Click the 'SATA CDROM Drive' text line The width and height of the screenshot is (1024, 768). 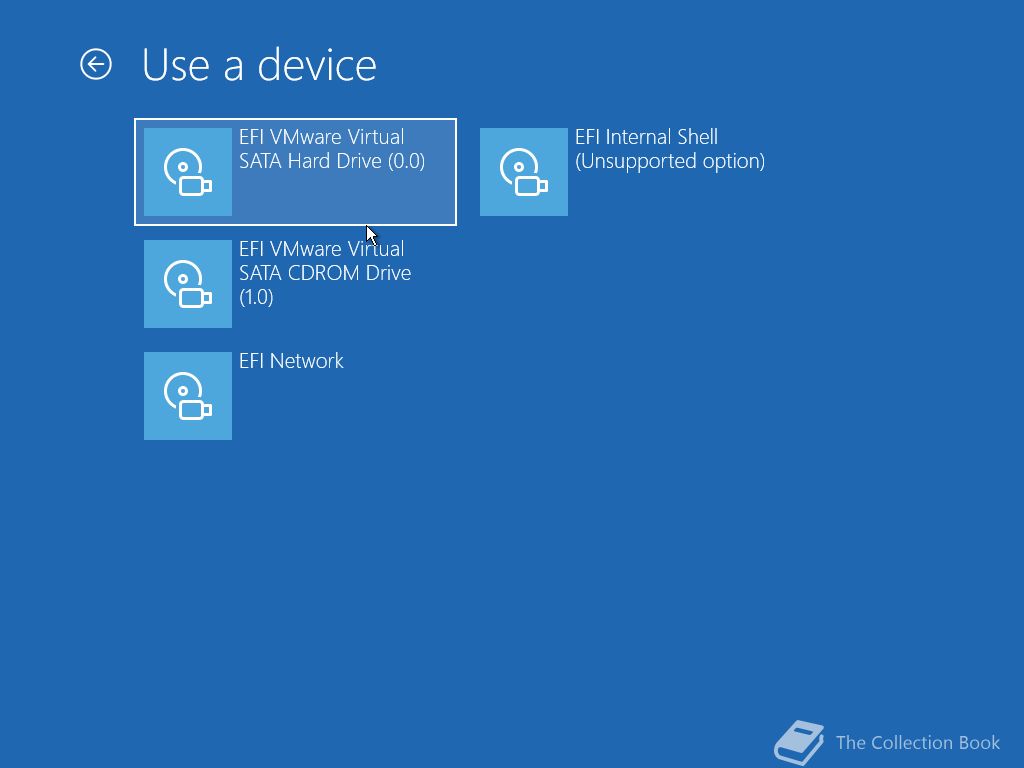325,273
